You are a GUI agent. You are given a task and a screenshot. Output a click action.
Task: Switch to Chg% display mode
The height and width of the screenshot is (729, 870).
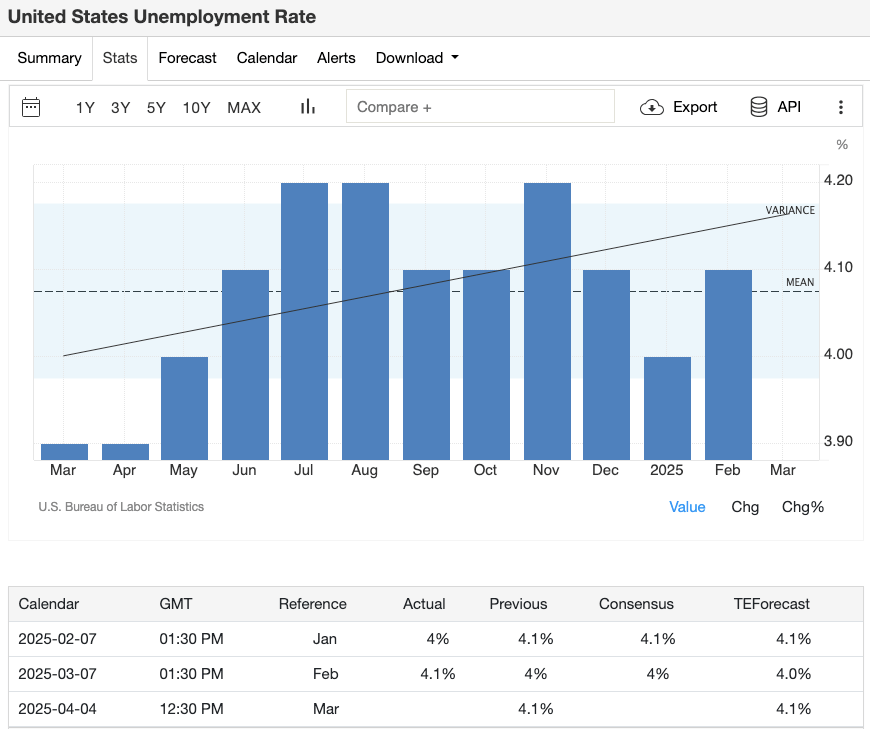pos(803,507)
